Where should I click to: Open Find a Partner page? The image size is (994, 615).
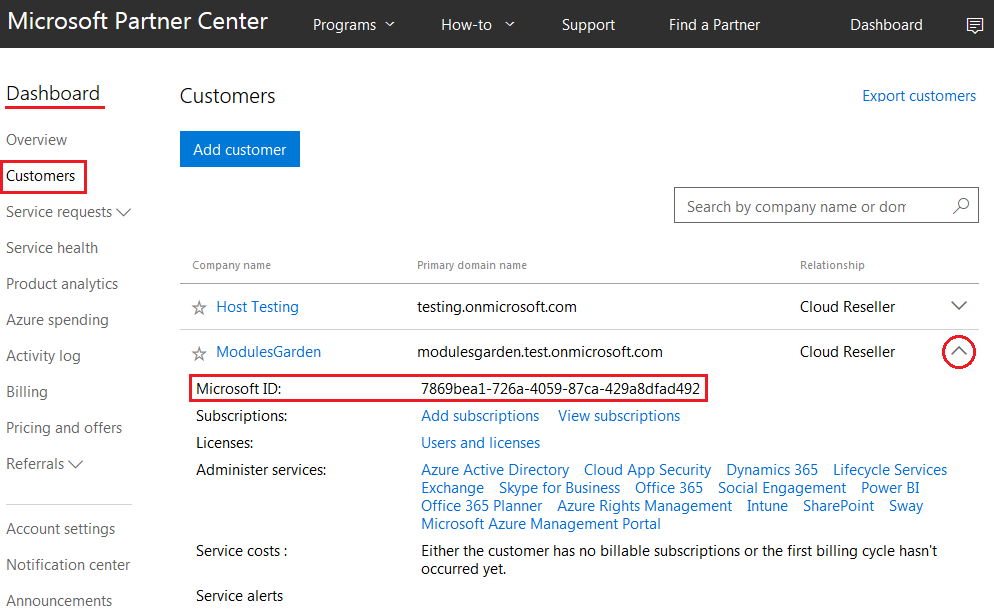click(714, 25)
